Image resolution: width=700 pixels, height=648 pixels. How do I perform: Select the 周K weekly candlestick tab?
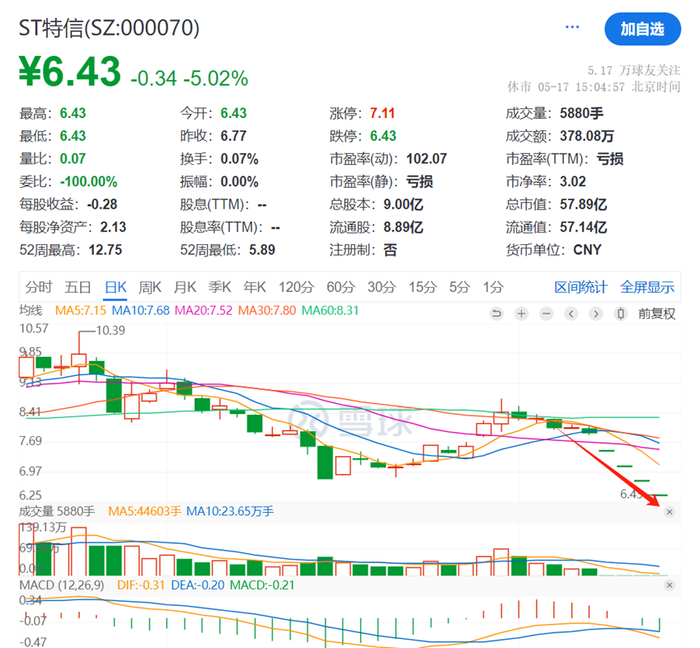150,287
